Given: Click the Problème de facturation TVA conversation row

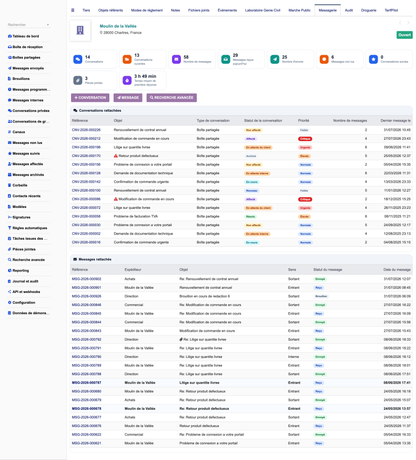Looking at the screenshot, I should pyautogui.click(x=241, y=216).
